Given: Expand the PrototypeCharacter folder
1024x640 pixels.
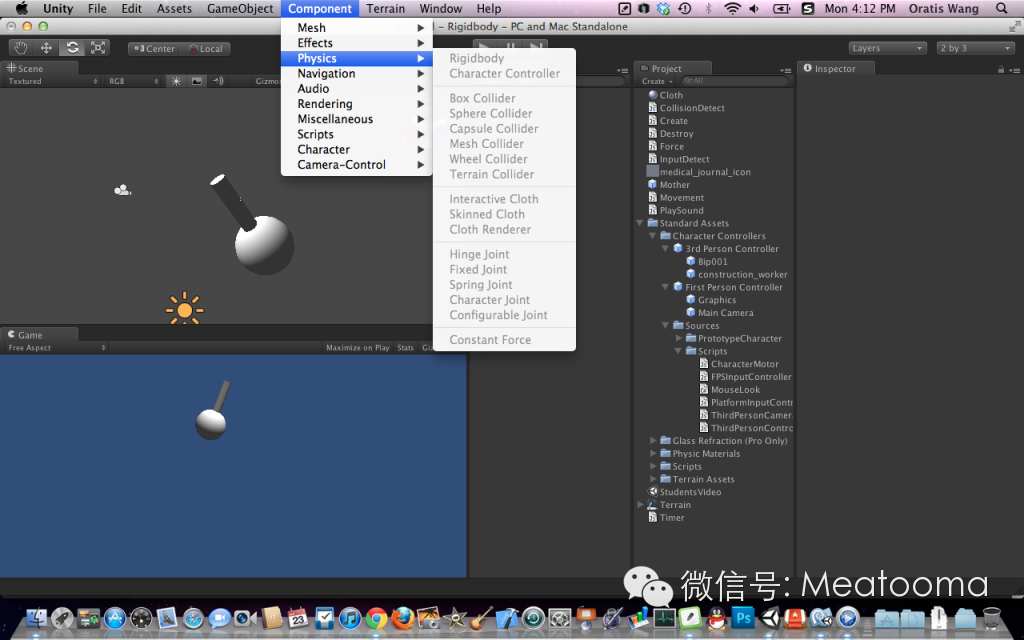Looking at the screenshot, I should (679, 338).
